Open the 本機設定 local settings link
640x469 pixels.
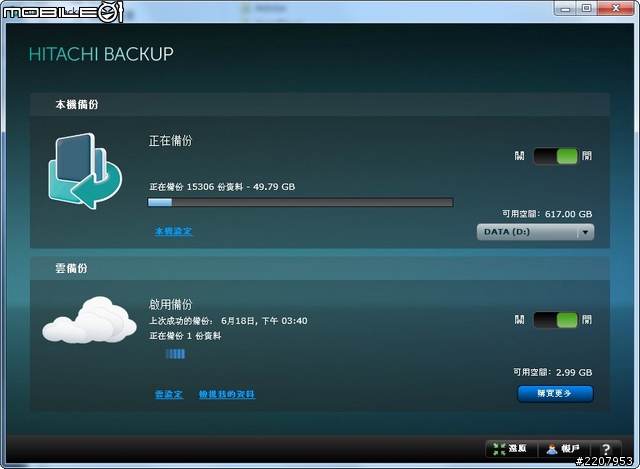[173, 231]
